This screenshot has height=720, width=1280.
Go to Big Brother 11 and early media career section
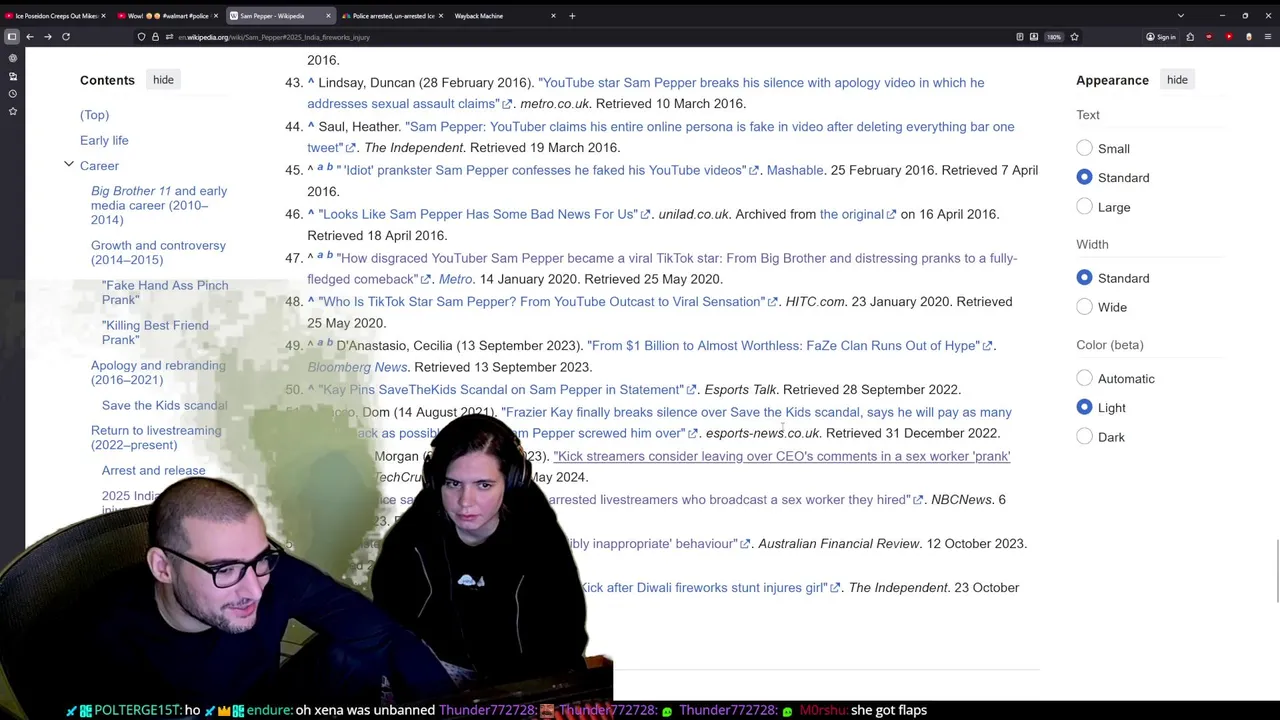pyautogui.click(x=159, y=205)
